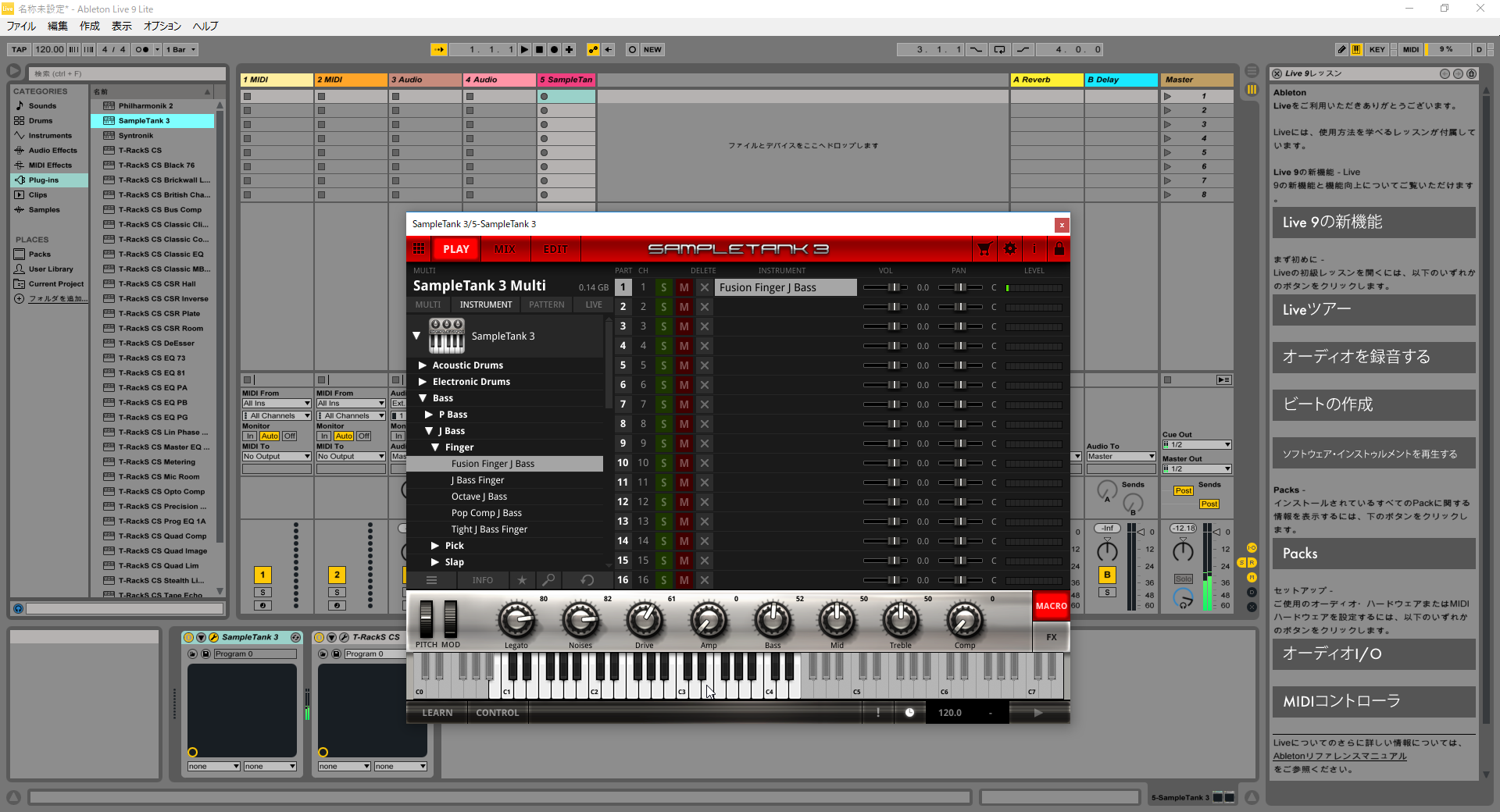Toggle the Follow arrow button in transport
The height and width of the screenshot is (812, 1500).
439,49
